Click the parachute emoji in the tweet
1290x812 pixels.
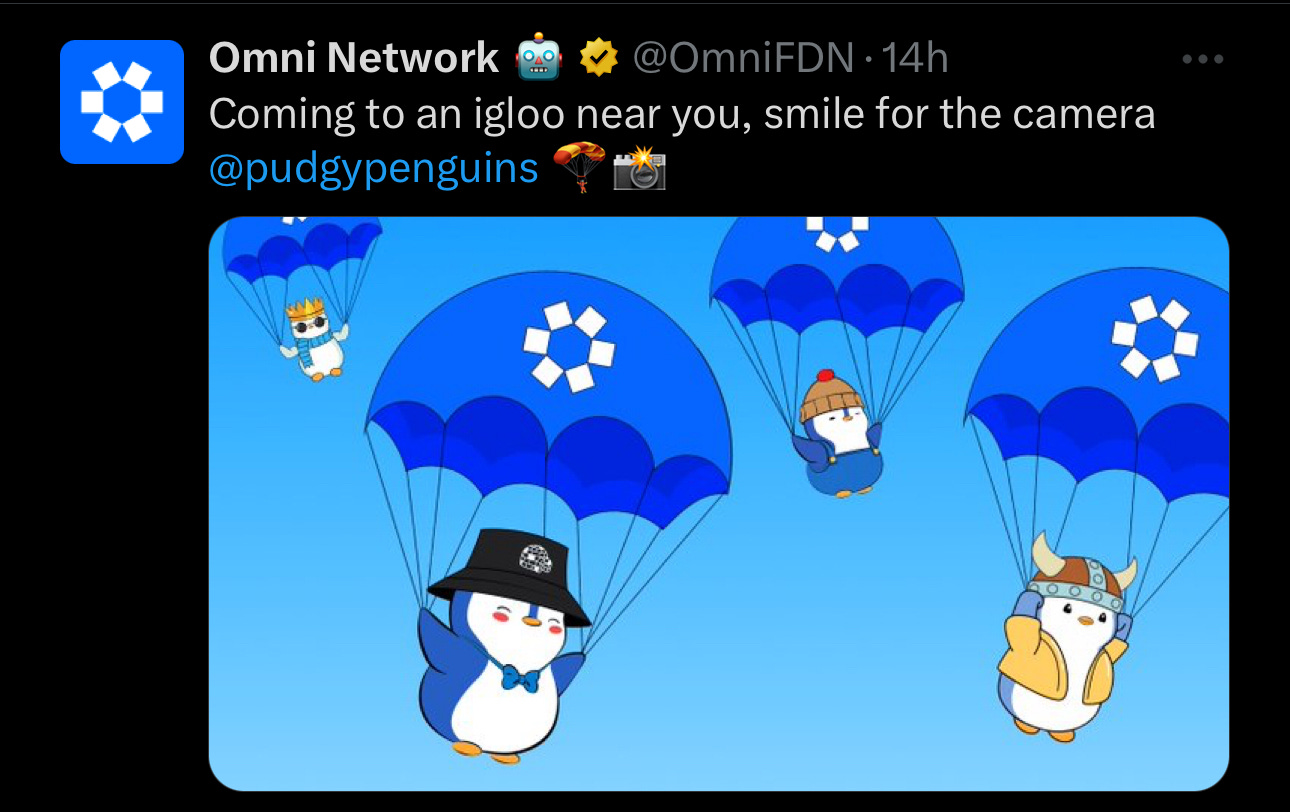click(579, 167)
